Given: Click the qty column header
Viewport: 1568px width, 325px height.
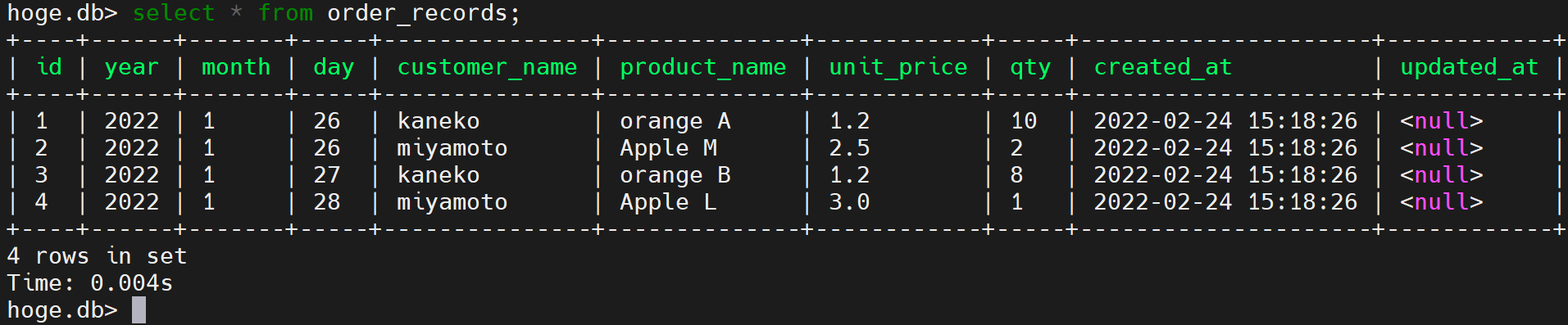Looking at the screenshot, I should pyautogui.click(x=1029, y=67).
